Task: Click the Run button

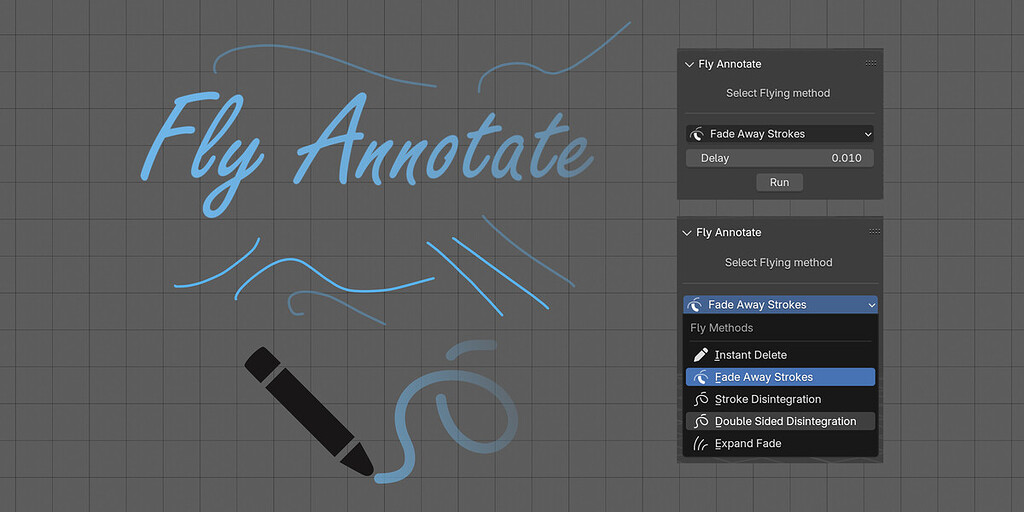Action: point(779,182)
